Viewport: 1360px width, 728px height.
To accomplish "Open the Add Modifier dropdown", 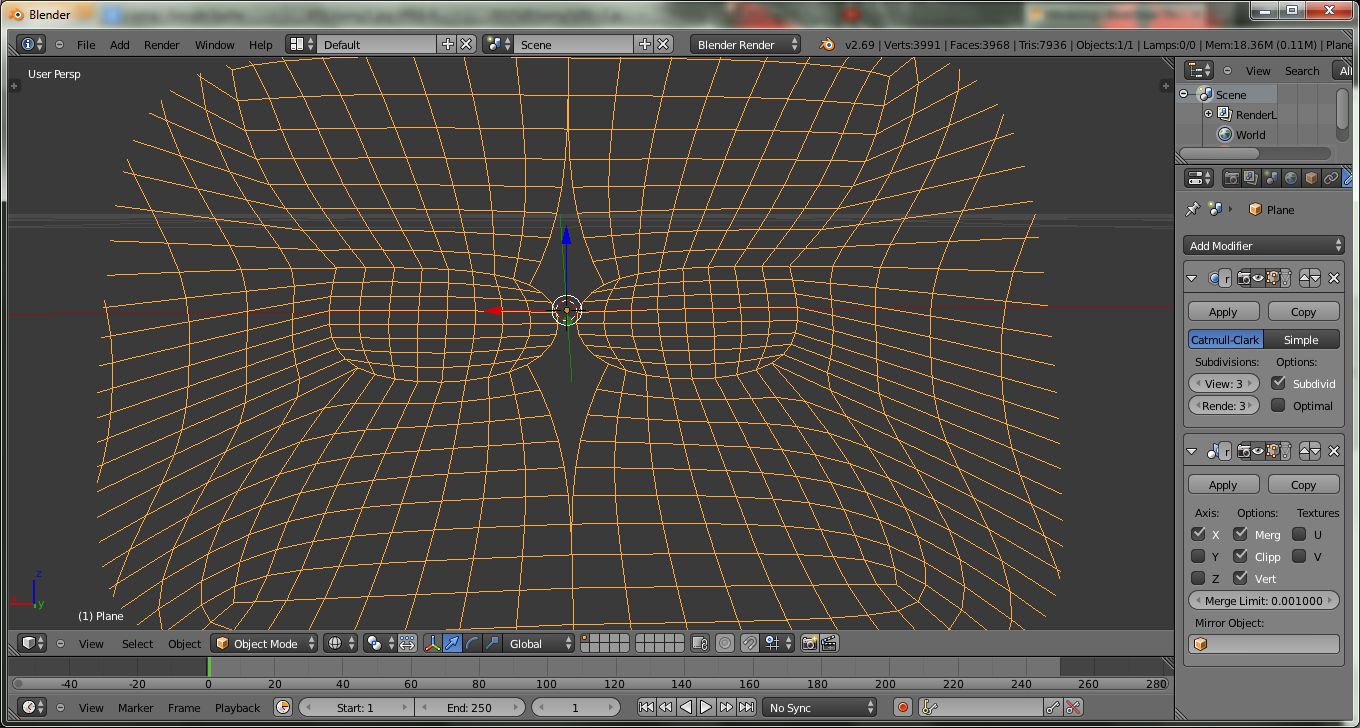I will [1264, 246].
